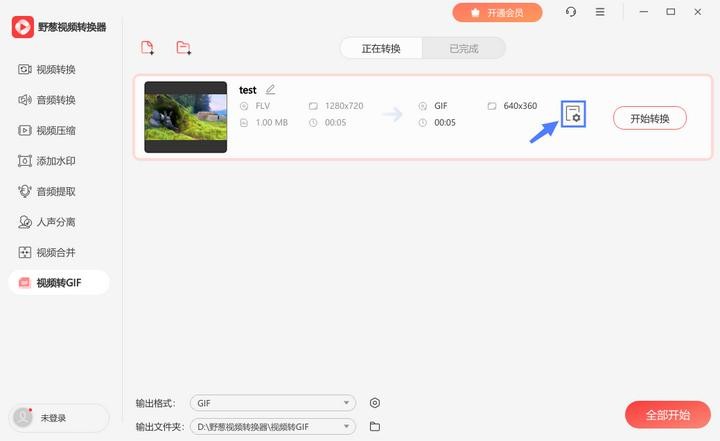Browse output folder with folder icon
The height and width of the screenshot is (441, 720).
(375, 427)
